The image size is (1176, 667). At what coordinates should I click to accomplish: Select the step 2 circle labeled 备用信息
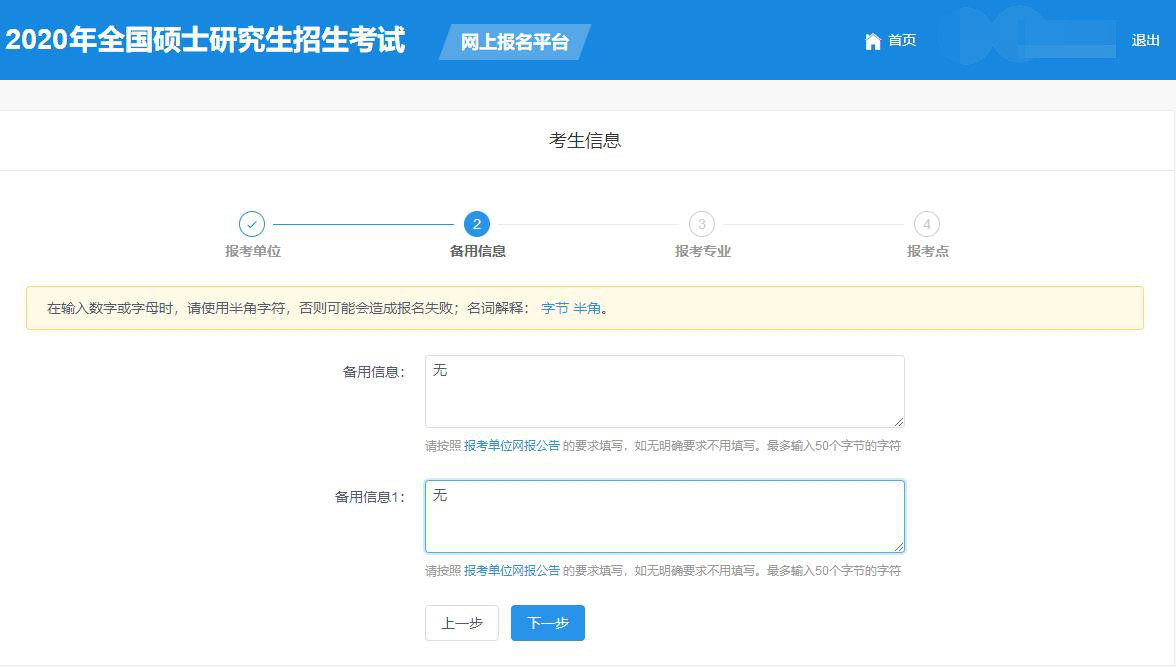[x=475, y=225]
